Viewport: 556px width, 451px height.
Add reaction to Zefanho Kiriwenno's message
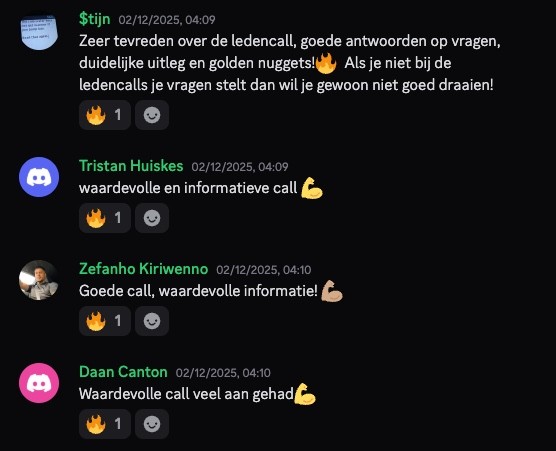click(152, 321)
